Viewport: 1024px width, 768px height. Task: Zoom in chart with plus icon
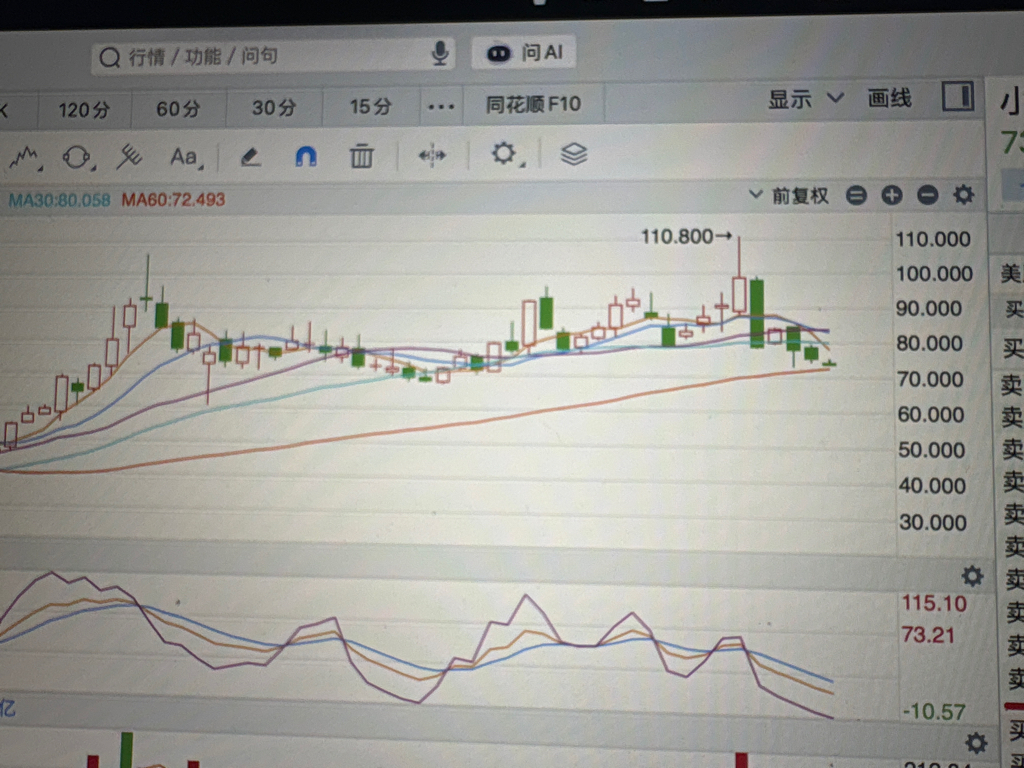(x=891, y=195)
